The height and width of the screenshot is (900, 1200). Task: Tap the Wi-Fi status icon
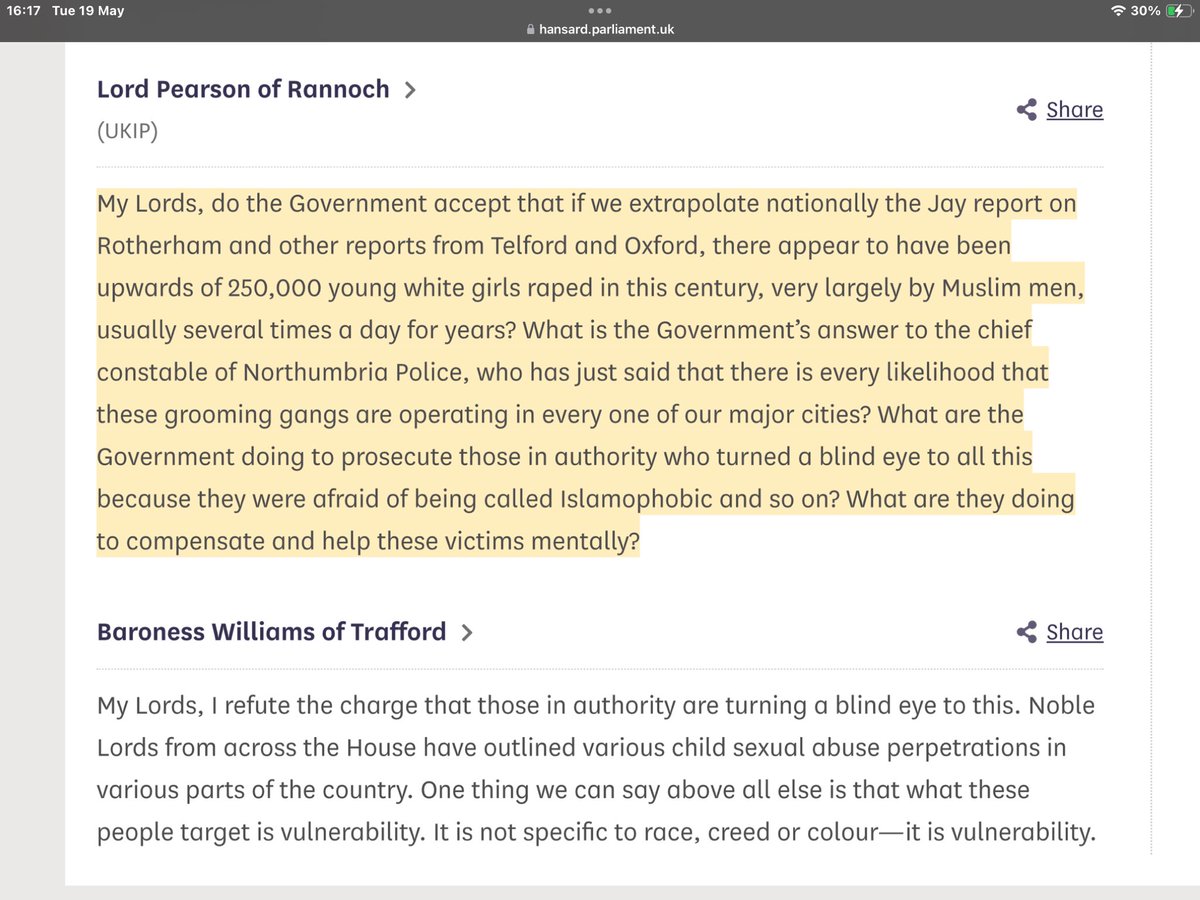tap(1117, 11)
